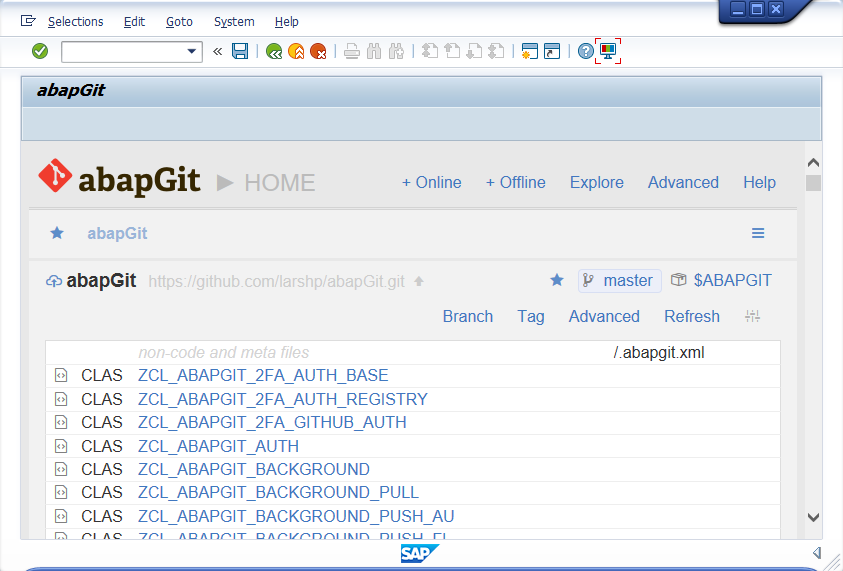The width and height of the screenshot is (843, 571).
Task: Click the green Enter checkmark icon
Action: point(40,51)
